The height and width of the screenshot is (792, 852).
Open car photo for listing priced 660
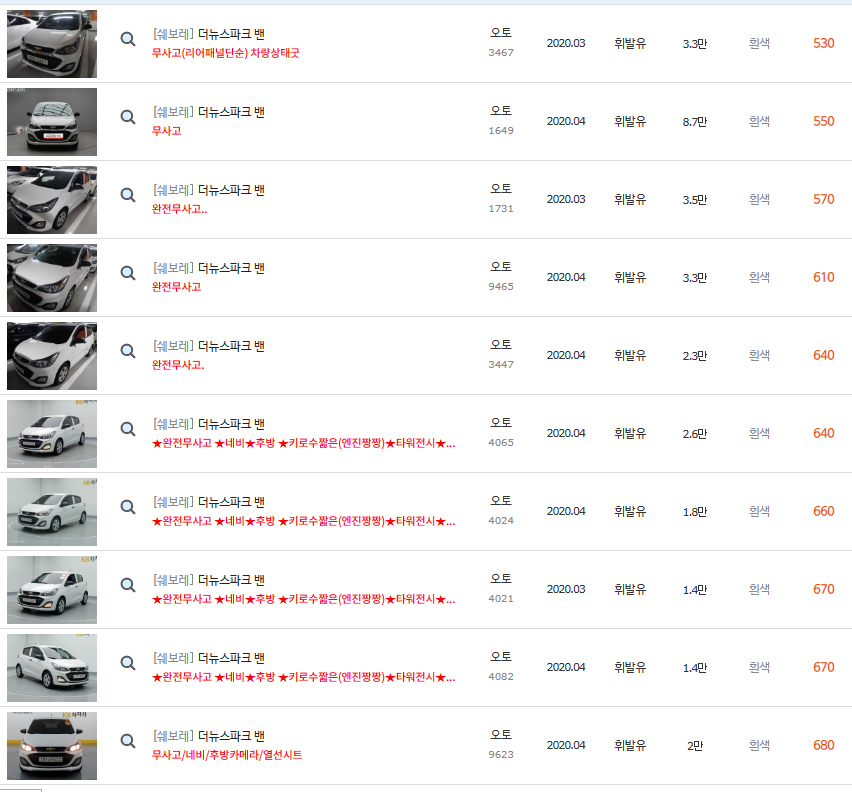[52, 512]
